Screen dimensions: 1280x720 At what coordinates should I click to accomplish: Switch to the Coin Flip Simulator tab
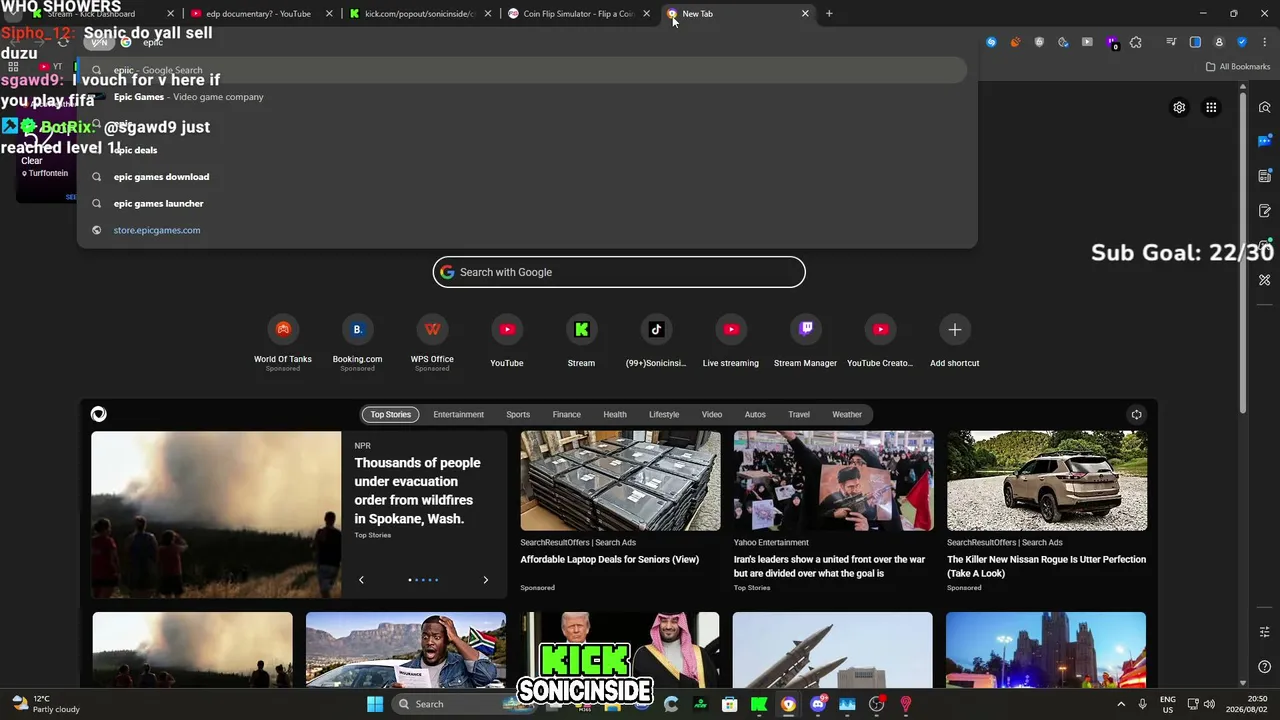579,14
